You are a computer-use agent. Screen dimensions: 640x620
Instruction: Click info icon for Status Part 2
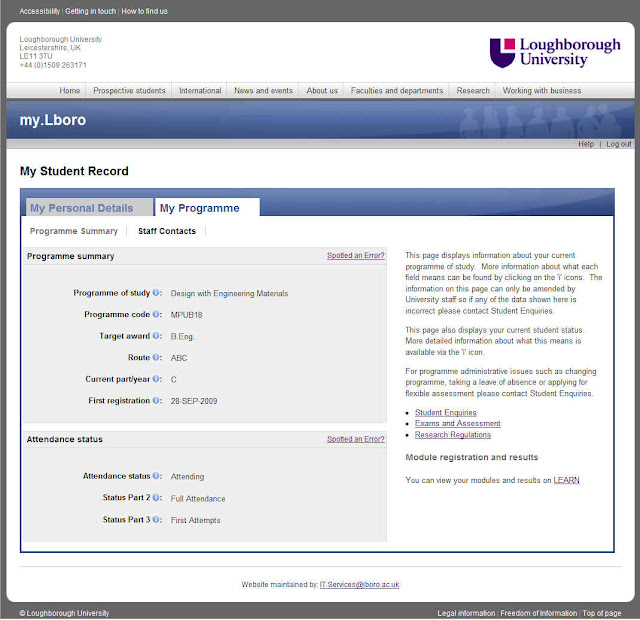click(156, 498)
